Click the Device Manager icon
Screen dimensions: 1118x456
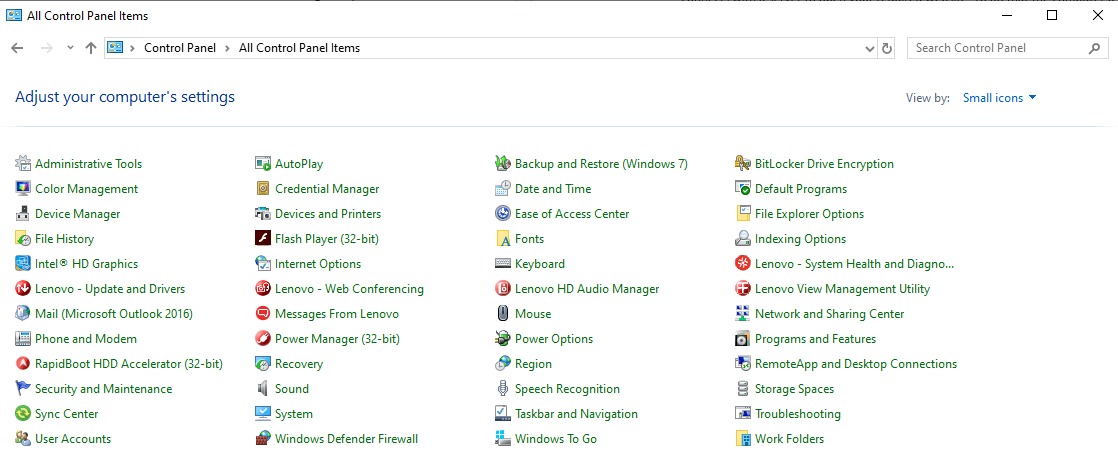click(x=23, y=214)
